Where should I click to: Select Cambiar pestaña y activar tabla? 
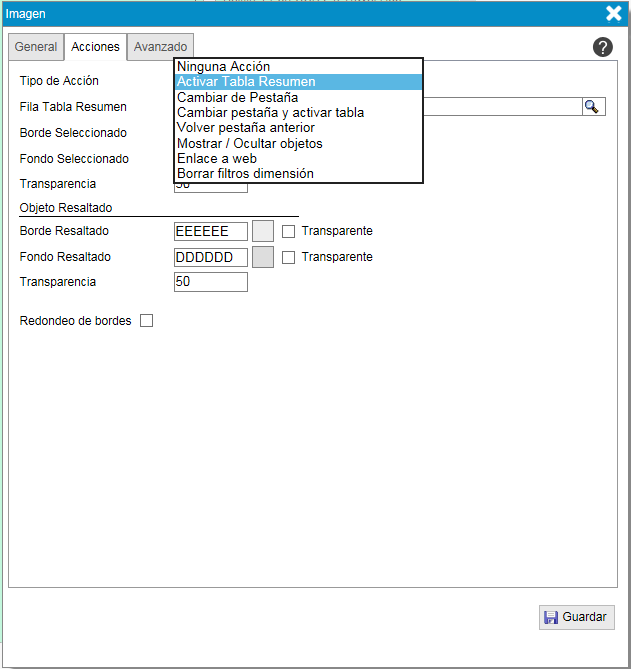270,113
